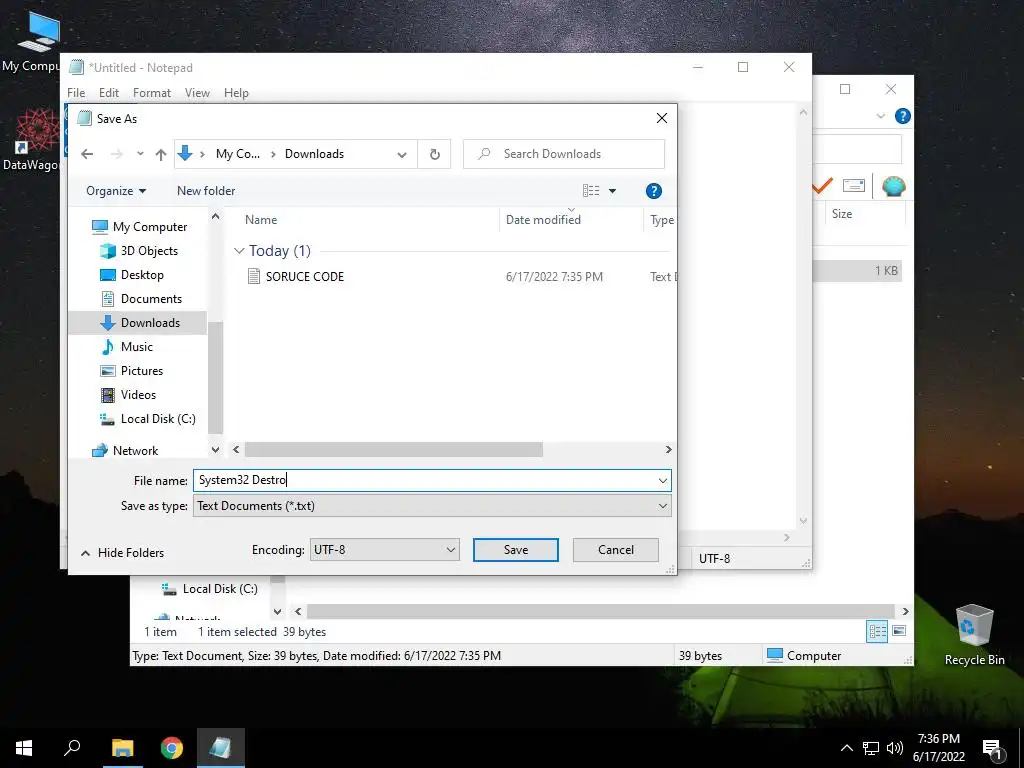Screen dimensions: 1024x768
Task: Open Pictures folder in navigation pane
Action: [142, 371]
